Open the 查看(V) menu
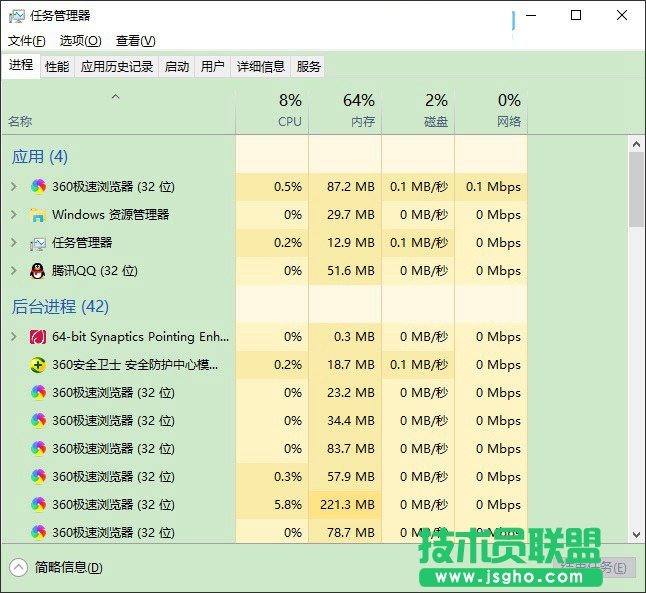 click(x=135, y=41)
